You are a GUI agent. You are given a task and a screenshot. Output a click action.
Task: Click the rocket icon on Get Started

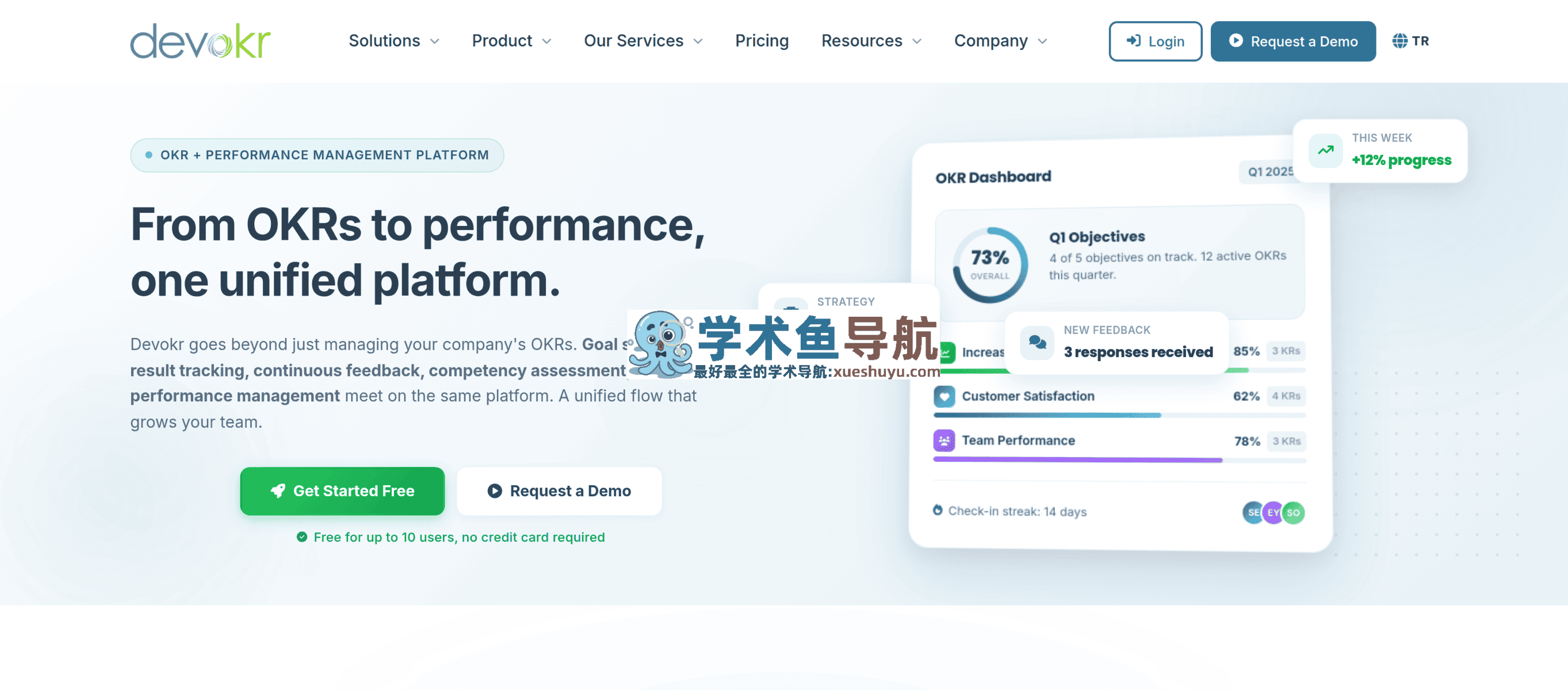278,490
